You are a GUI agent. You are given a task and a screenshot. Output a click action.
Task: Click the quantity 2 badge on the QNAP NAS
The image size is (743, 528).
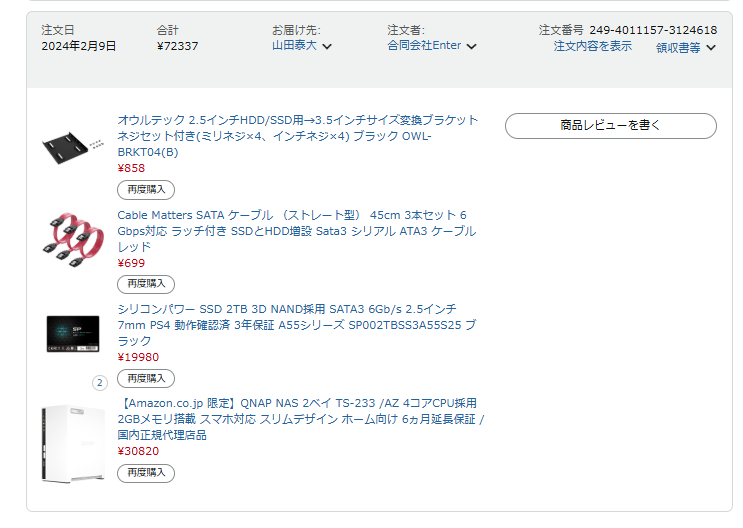tap(99, 382)
